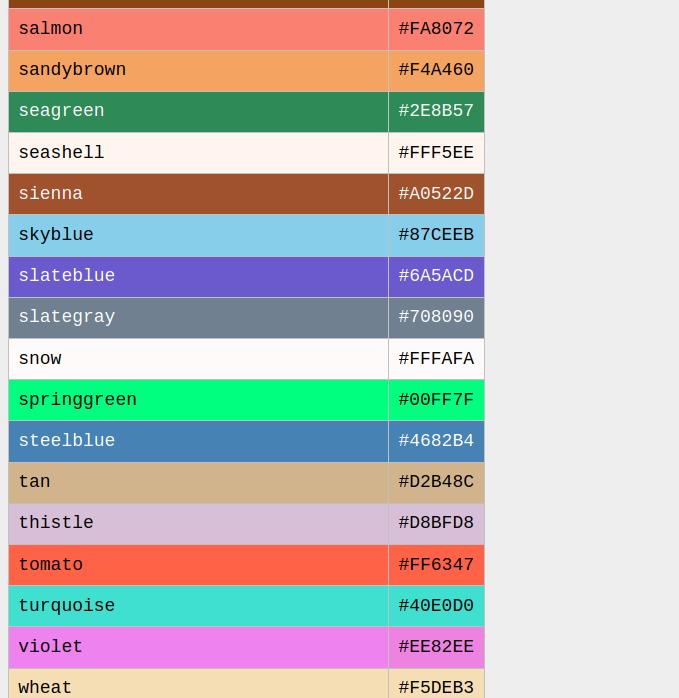This screenshot has width=679, height=698.
Task: Click the #FFFAFA hex value for snow
Action: pyautogui.click(x=436, y=359)
